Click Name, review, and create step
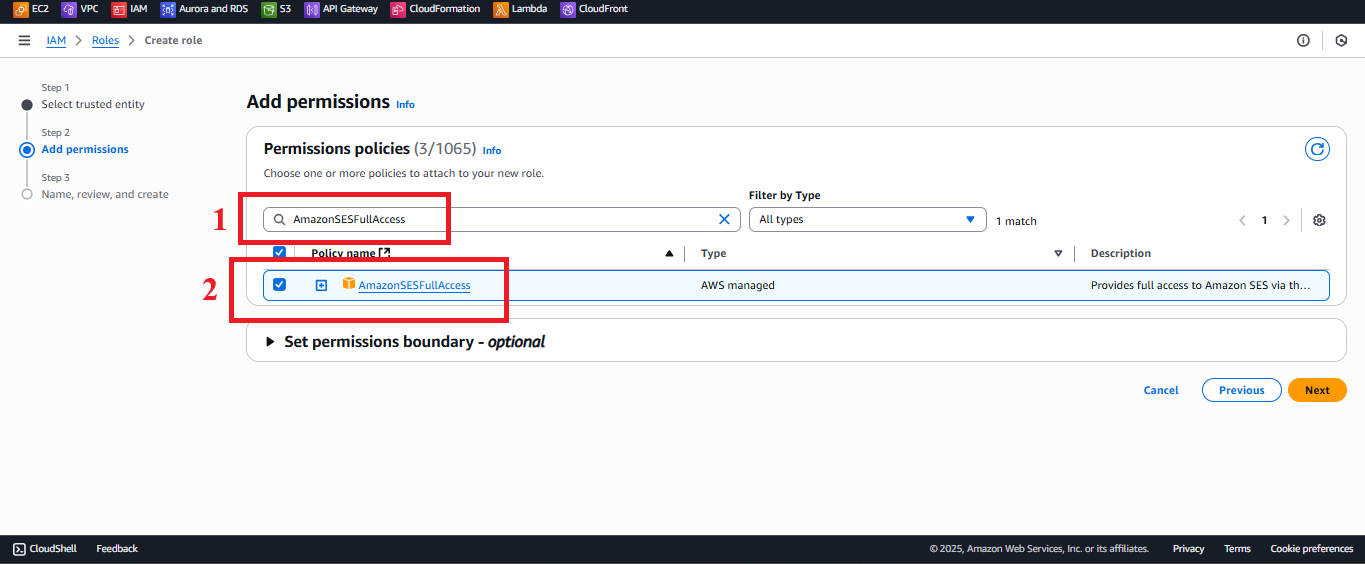 coord(105,194)
